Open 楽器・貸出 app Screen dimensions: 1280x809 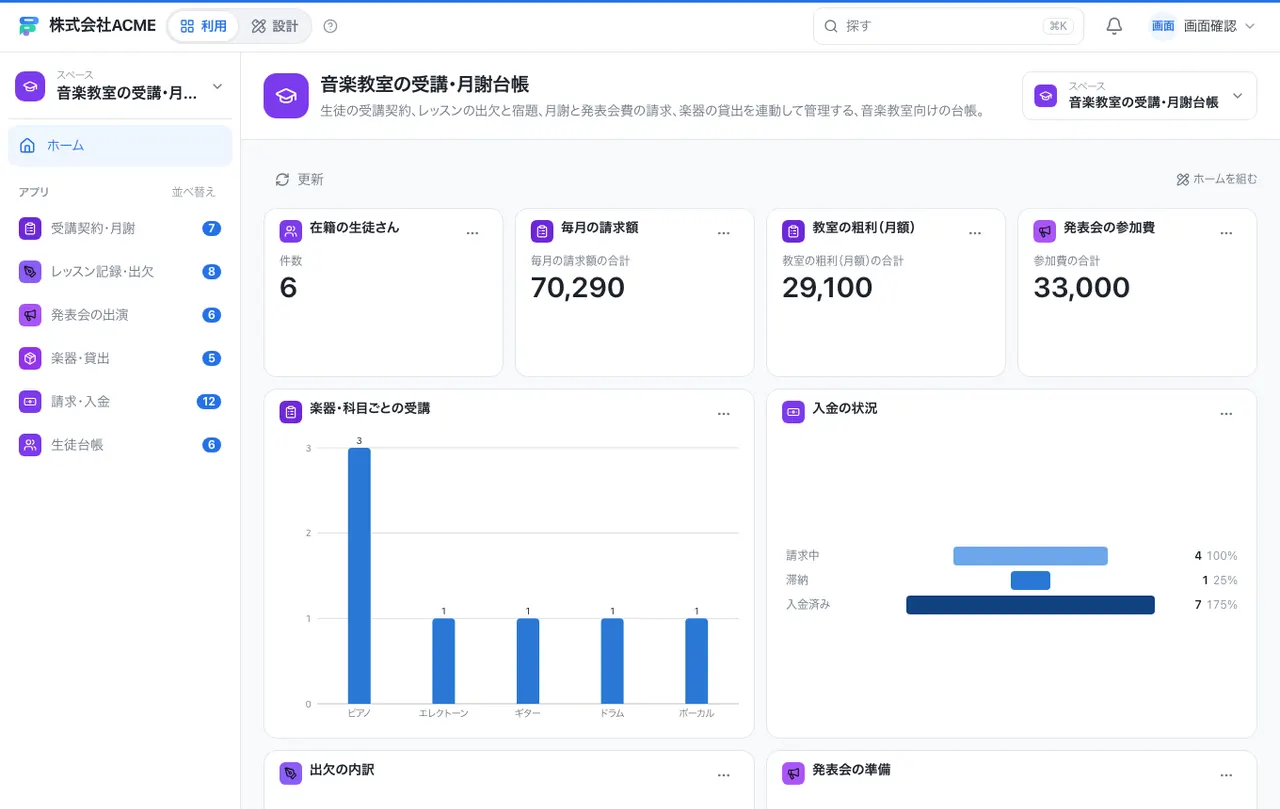pos(120,358)
